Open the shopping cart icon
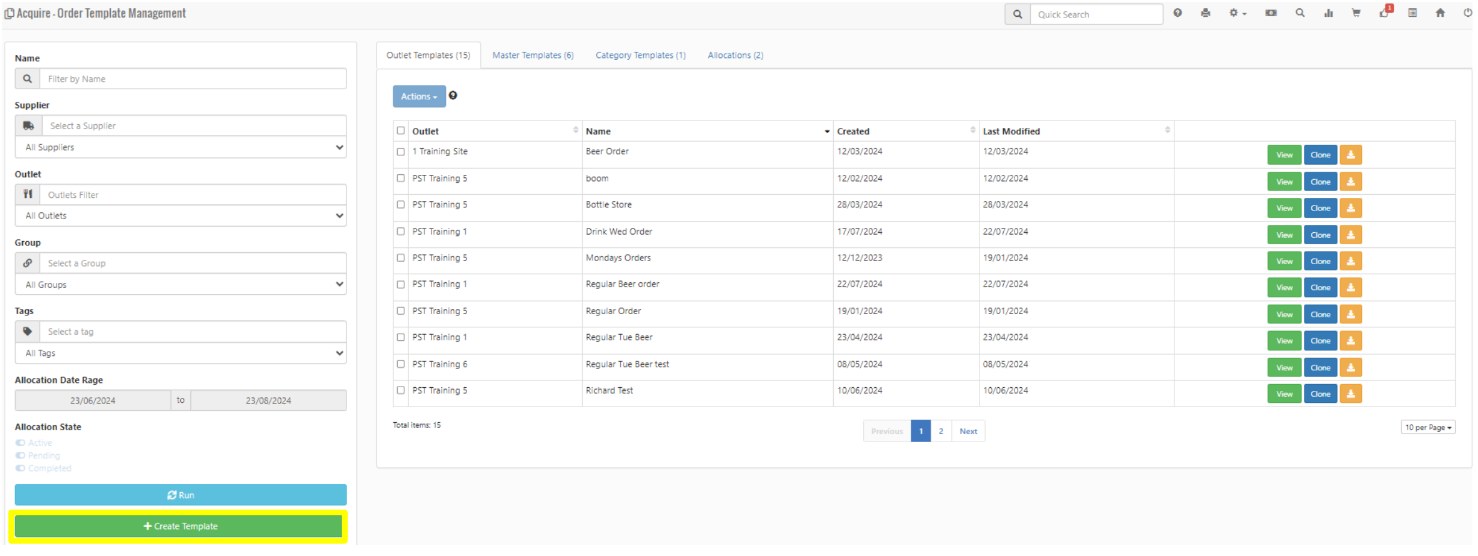 pyautogui.click(x=1356, y=14)
